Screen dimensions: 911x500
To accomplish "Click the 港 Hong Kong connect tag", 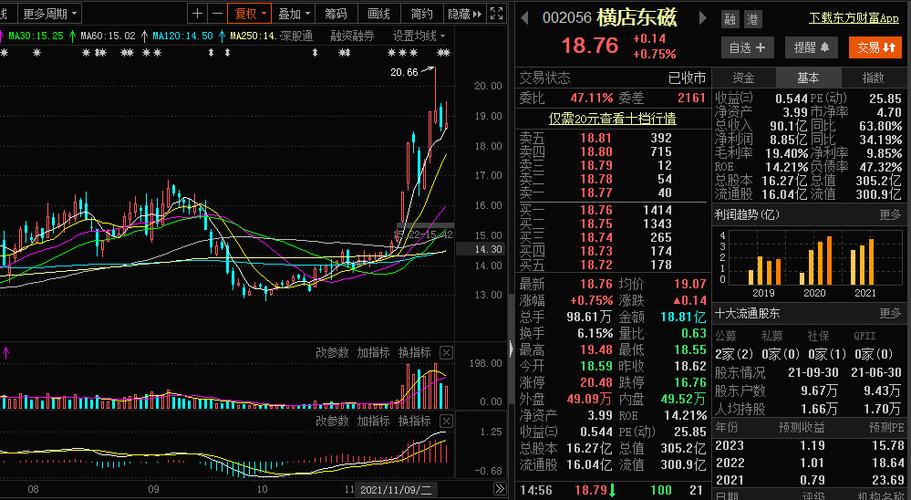I will click(752, 19).
